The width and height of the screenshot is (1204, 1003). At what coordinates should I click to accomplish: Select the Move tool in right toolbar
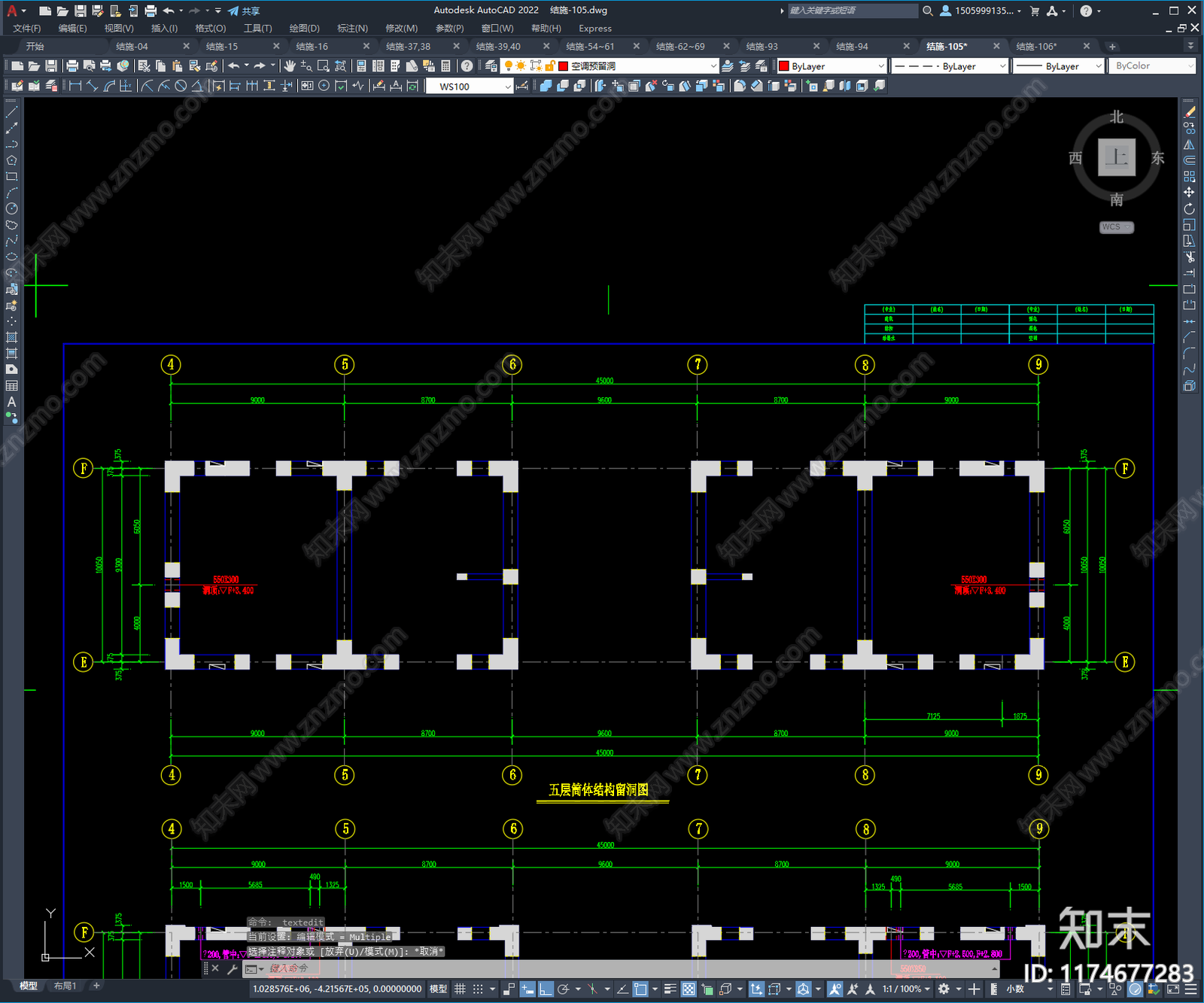tap(1189, 193)
